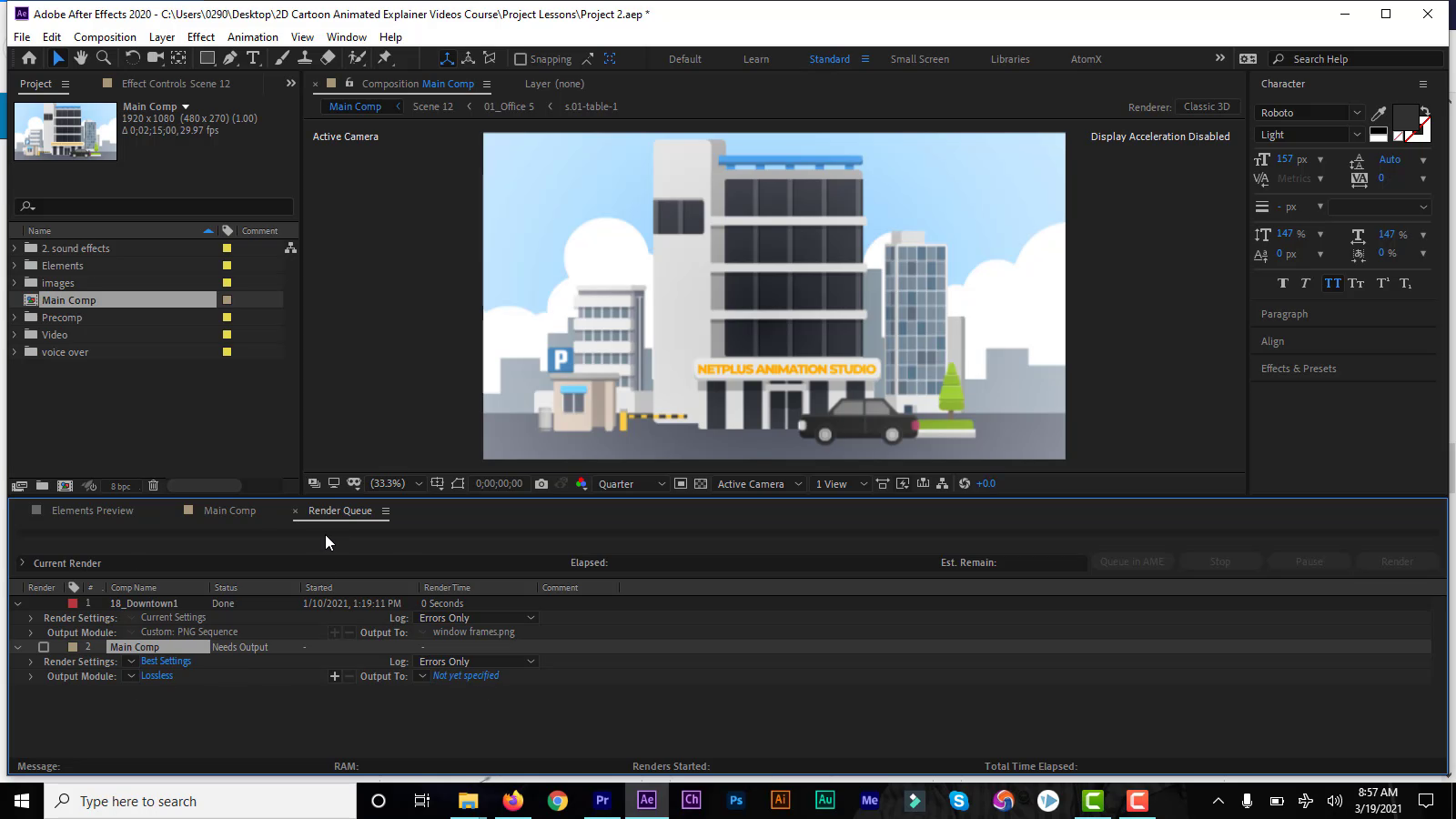Open the Interpret Footage icon
Image resolution: width=1456 pixels, height=819 pixels.
coord(19,486)
